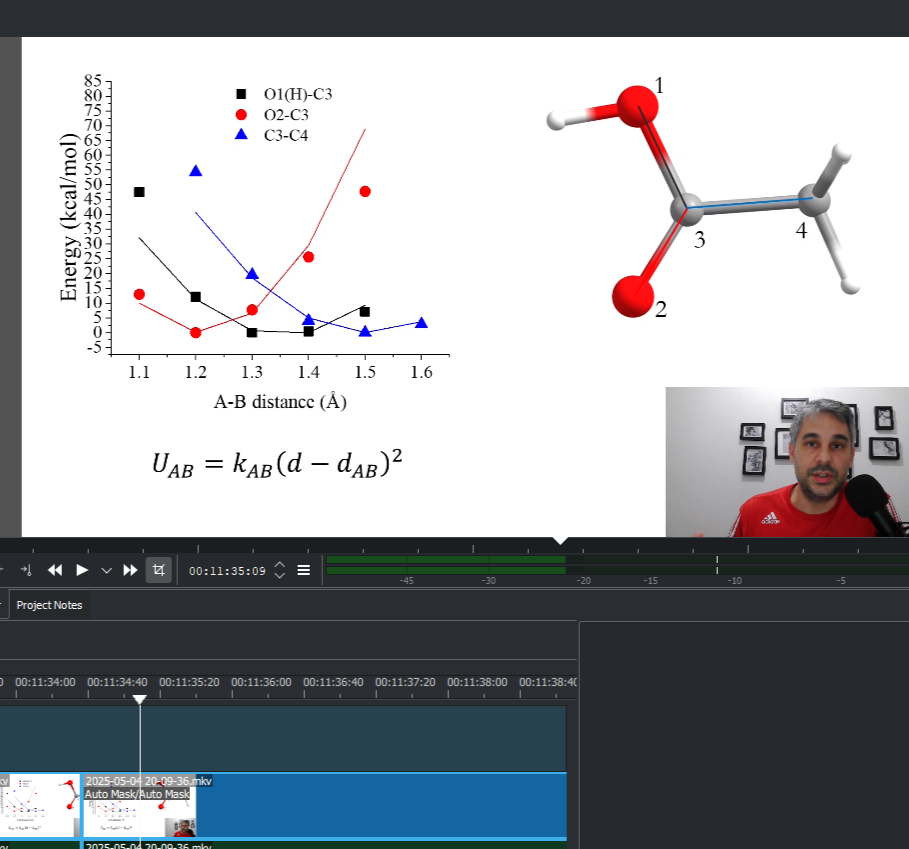Play the video in the project monitor
This screenshot has height=849, width=909.
pos(82,570)
